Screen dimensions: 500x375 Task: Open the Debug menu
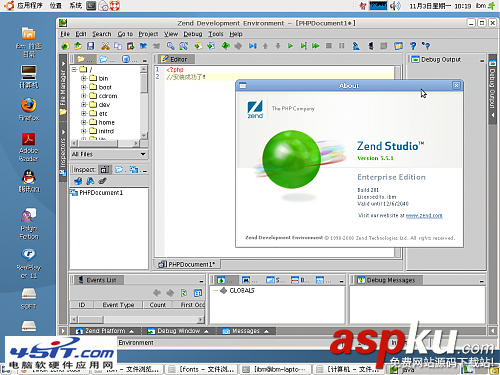[x=193, y=34]
